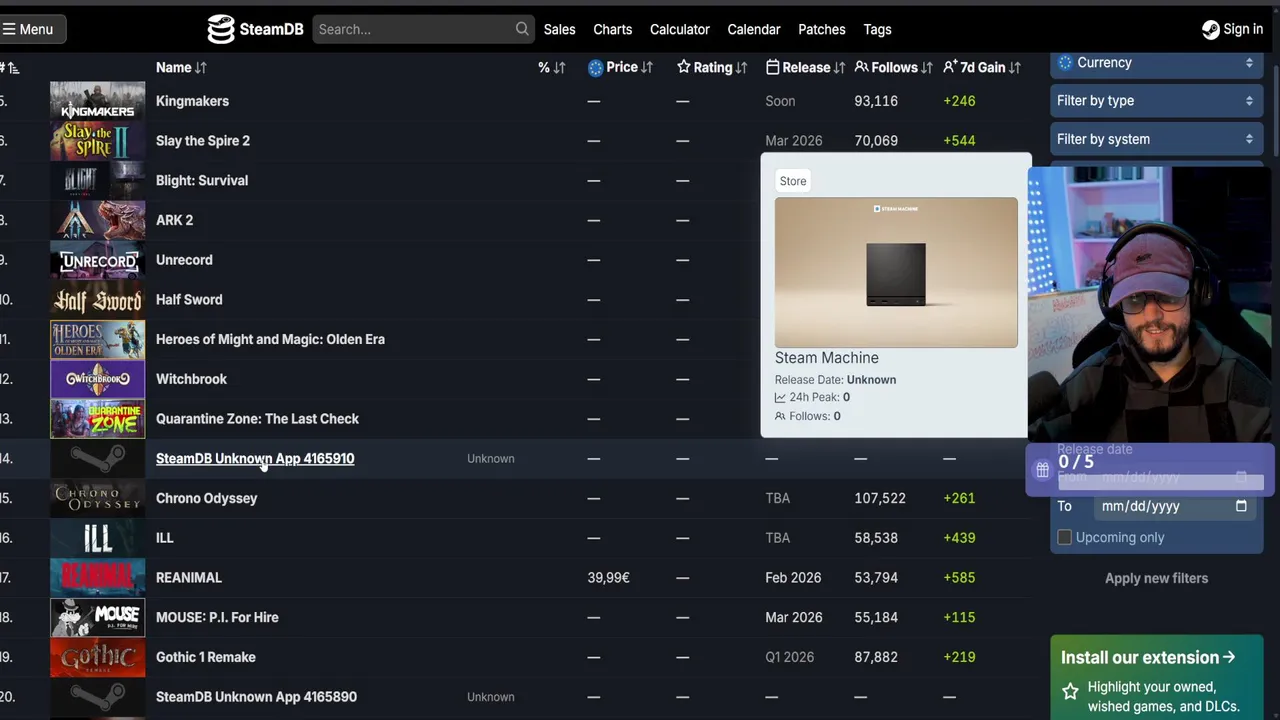This screenshot has height=720, width=1280.
Task: Click the ARK 2 thumbnail
Action: pyautogui.click(x=97, y=220)
